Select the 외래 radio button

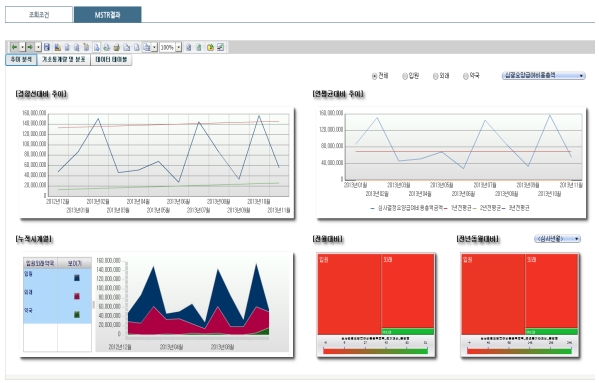435,76
